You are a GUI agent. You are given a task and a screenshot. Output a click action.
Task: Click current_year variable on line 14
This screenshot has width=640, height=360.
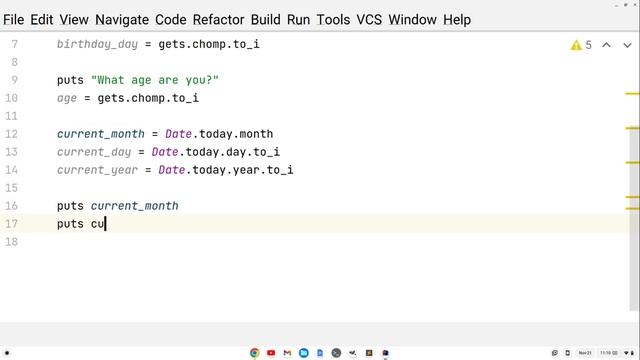coord(97,170)
